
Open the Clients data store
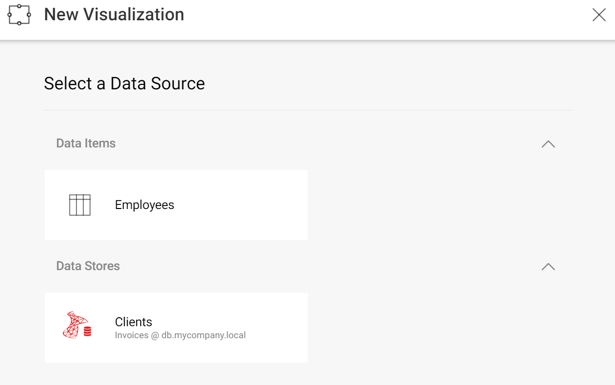(x=176, y=327)
